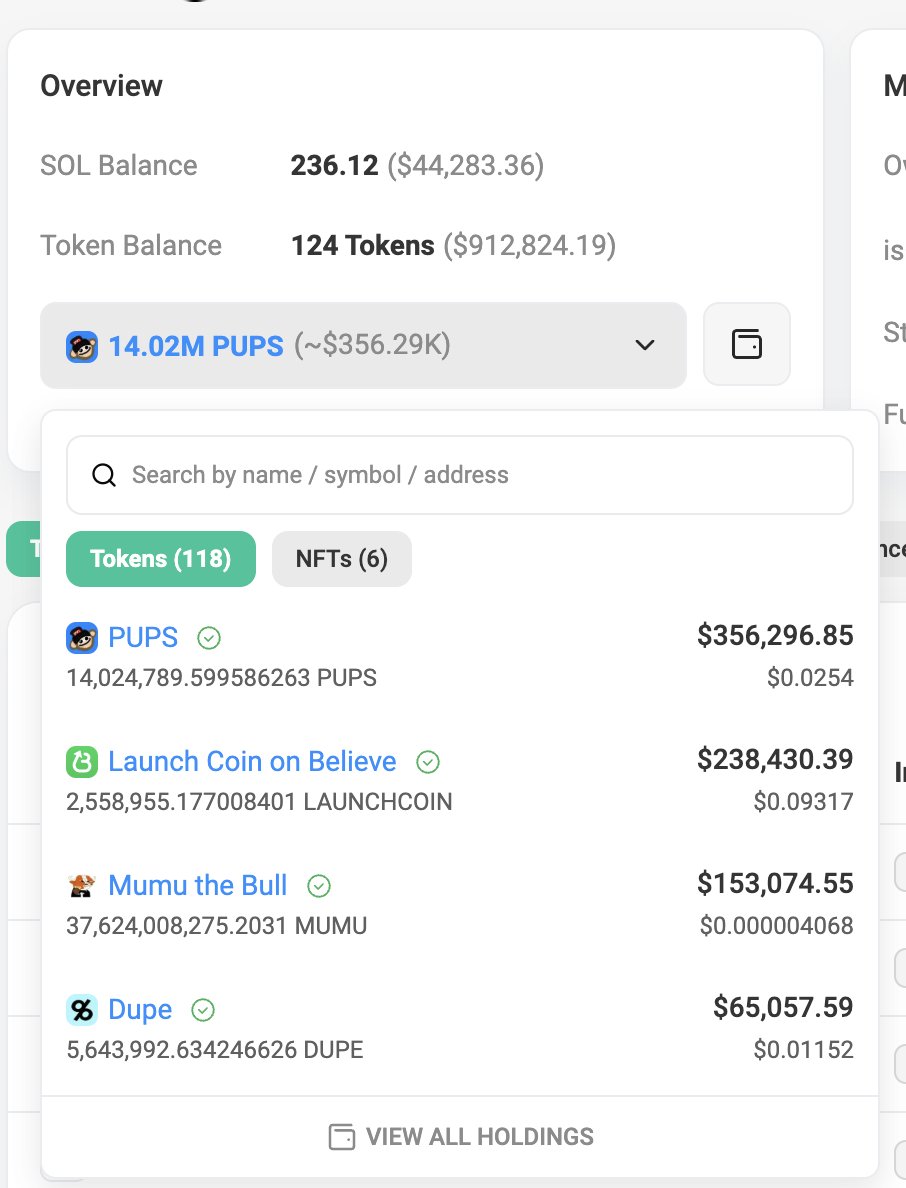Click the wallet icon beside VIEW ALL HOLDINGS
The width and height of the screenshot is (906, 1188).
tap(342, 1136)
